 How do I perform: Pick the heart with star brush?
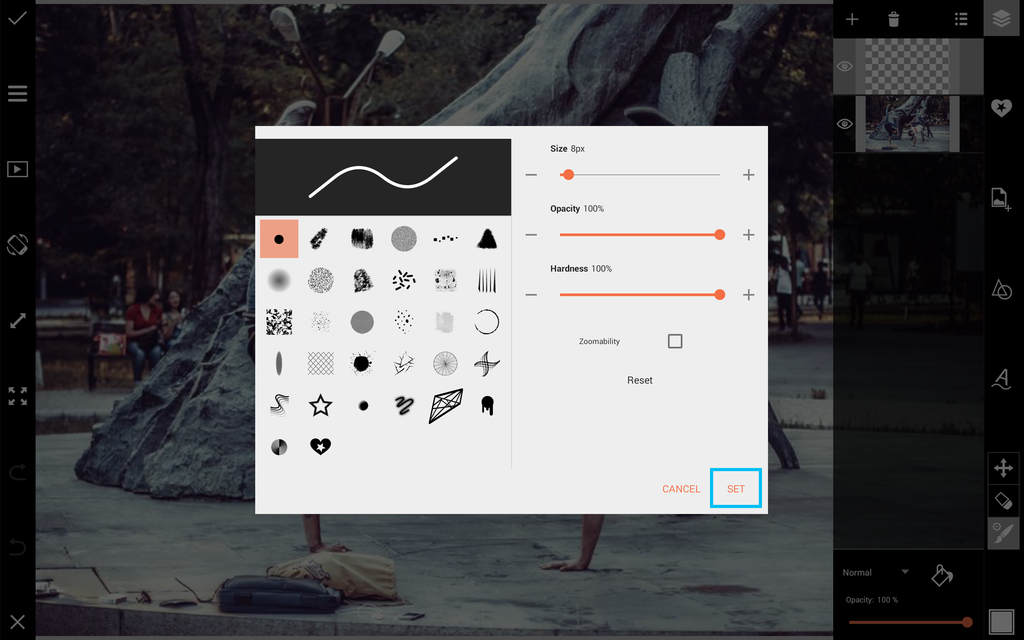point(320,447)
